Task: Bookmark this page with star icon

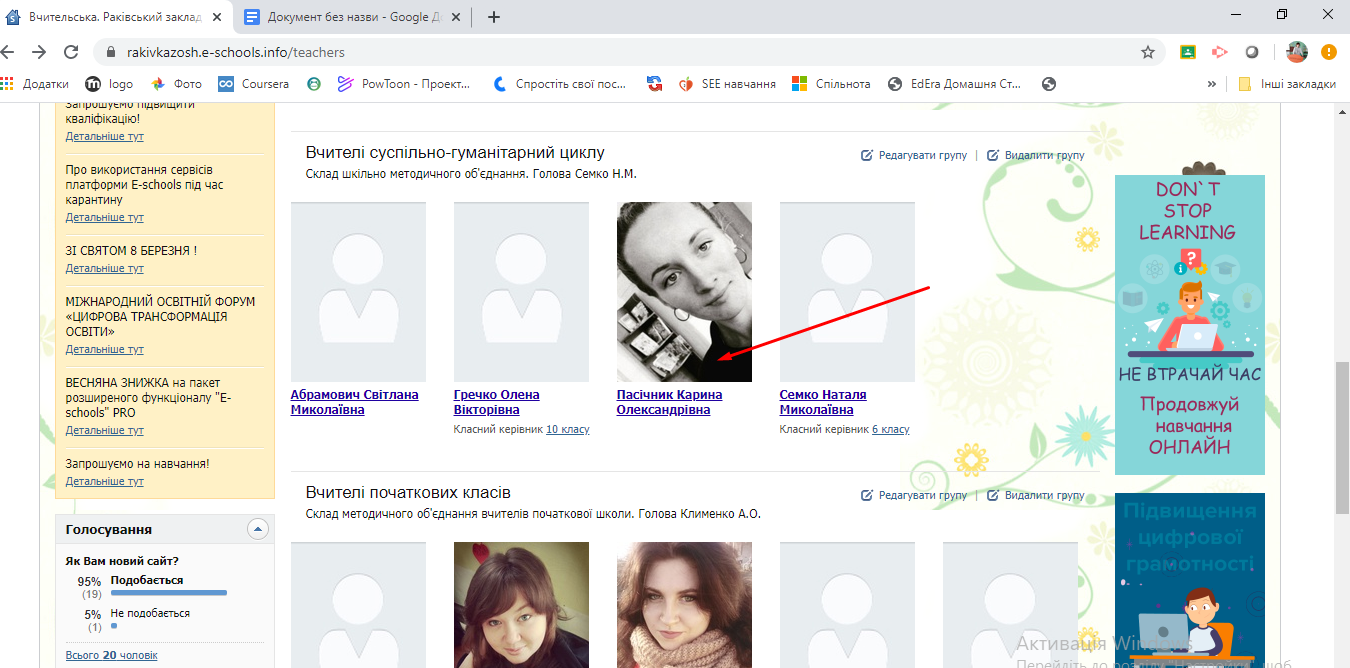Action: pos(1147,52)
